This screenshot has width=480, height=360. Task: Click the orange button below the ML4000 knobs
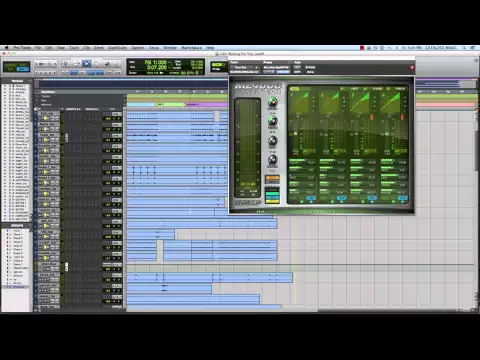(x=272, y=179)
